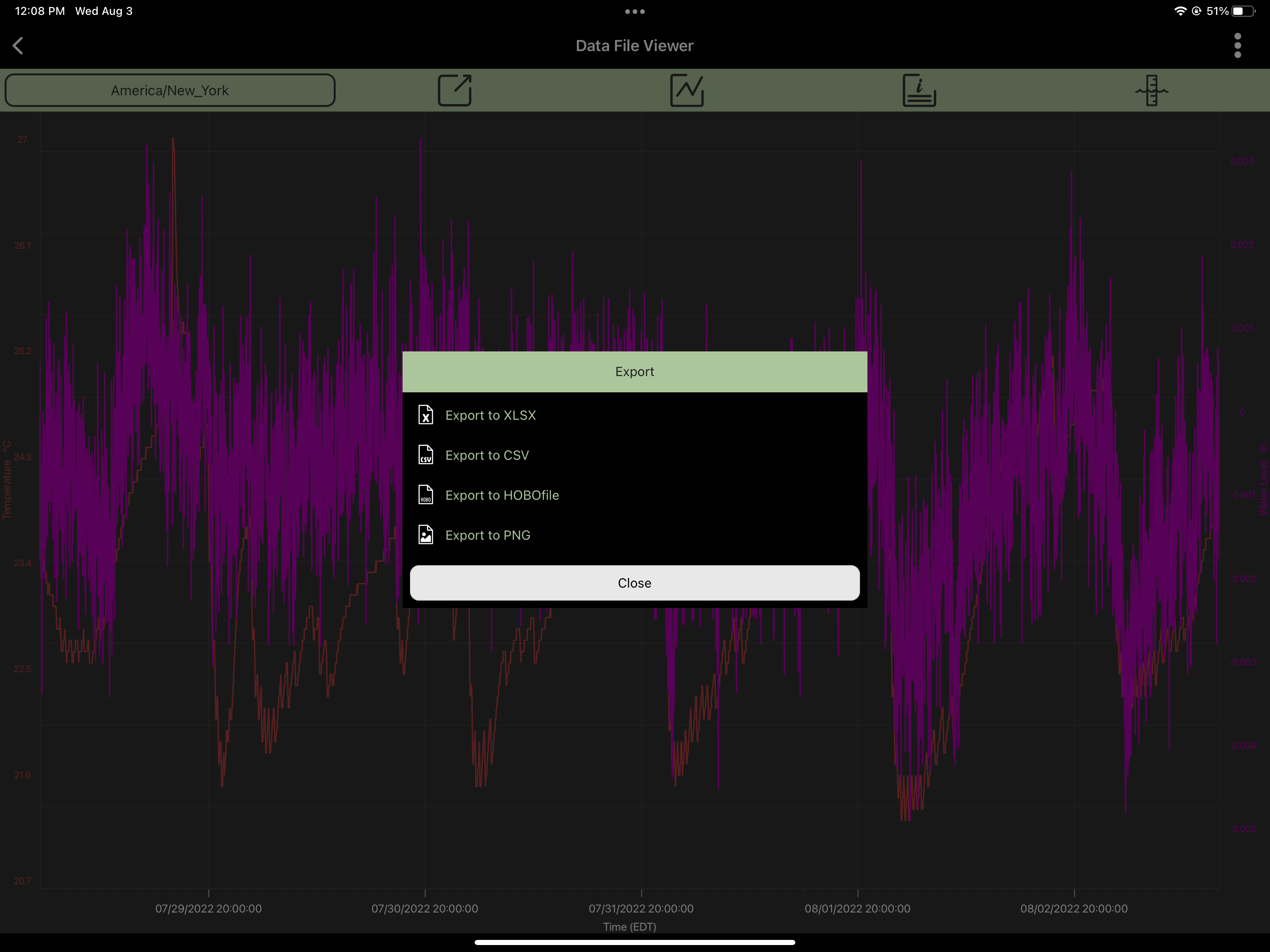Tap the water level assistant icon
Image resolution: width=1270 pixels, height=952 pixels.
point(1151,90)
